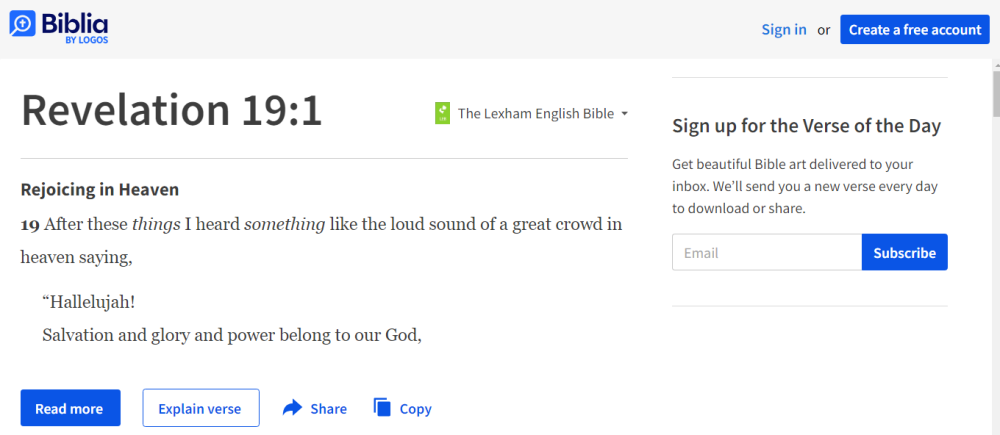Open the Sign in link

tap(784, 29)
